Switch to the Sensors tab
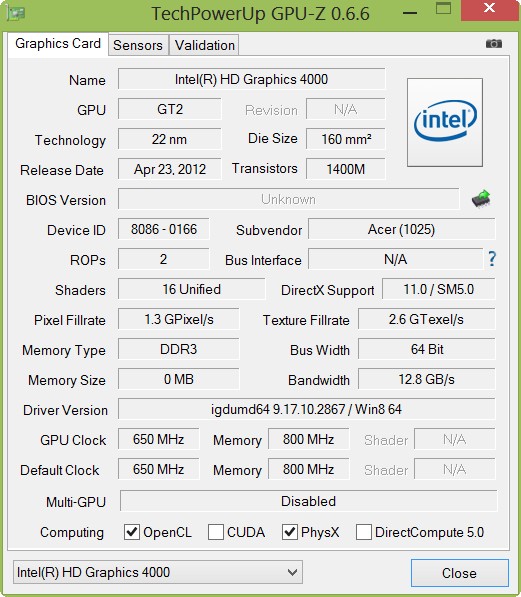Screen dimensions: 521x597 [x=138, y=45]
